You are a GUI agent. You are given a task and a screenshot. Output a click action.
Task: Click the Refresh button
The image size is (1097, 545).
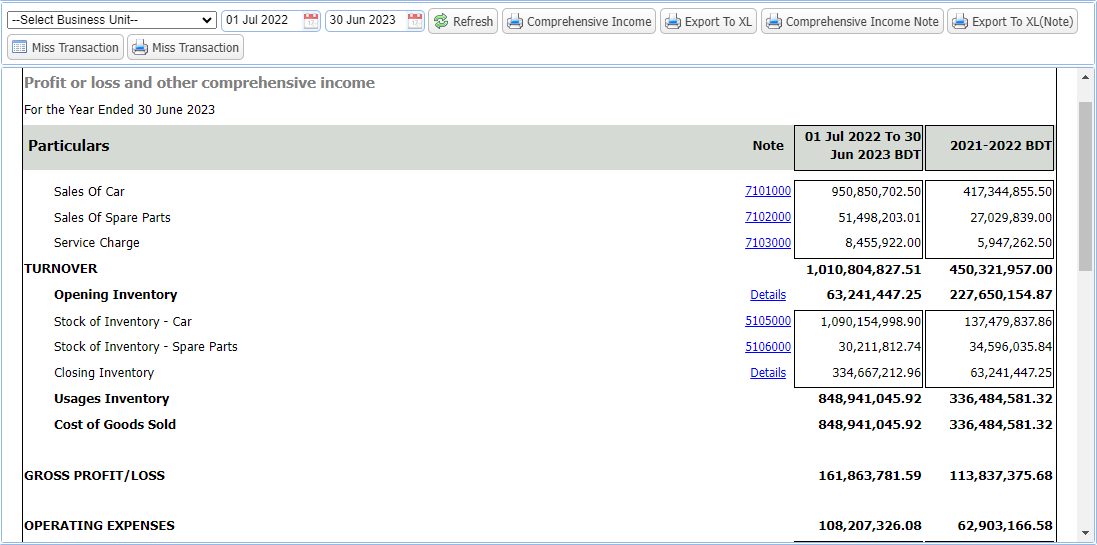(463, 22)
